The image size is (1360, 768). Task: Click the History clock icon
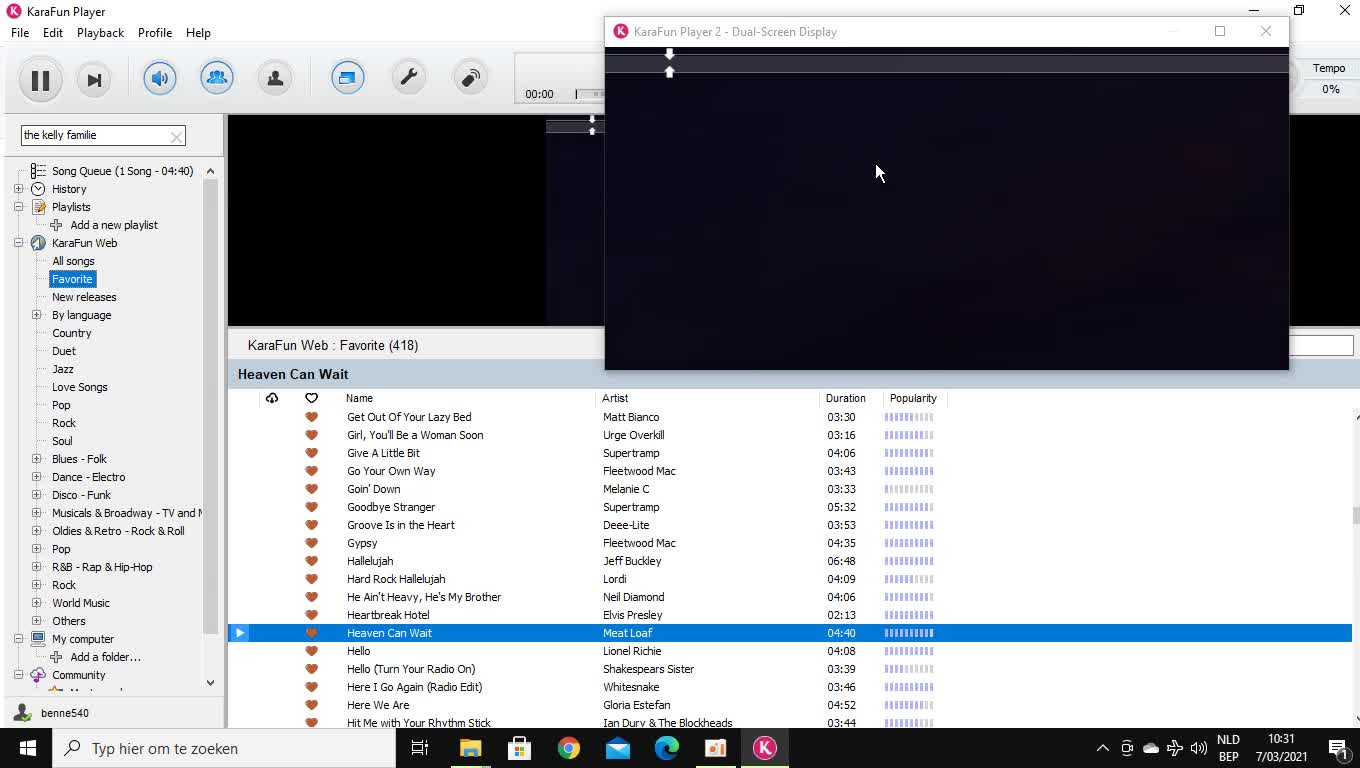coord(38,189)
